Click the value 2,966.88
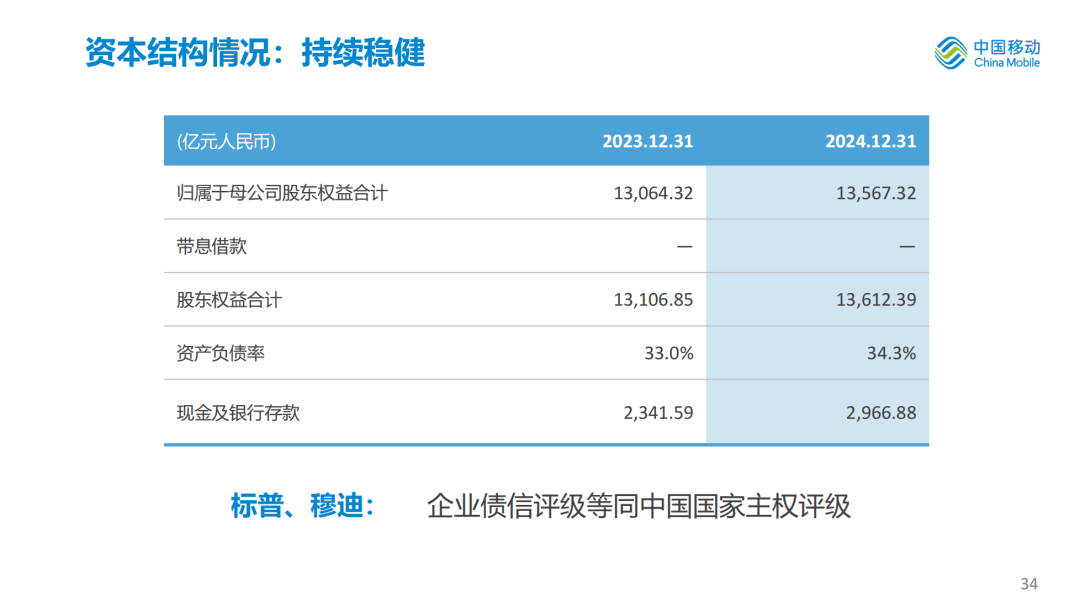This screenshot has height=607, width=1080. (x=882, y=412)
